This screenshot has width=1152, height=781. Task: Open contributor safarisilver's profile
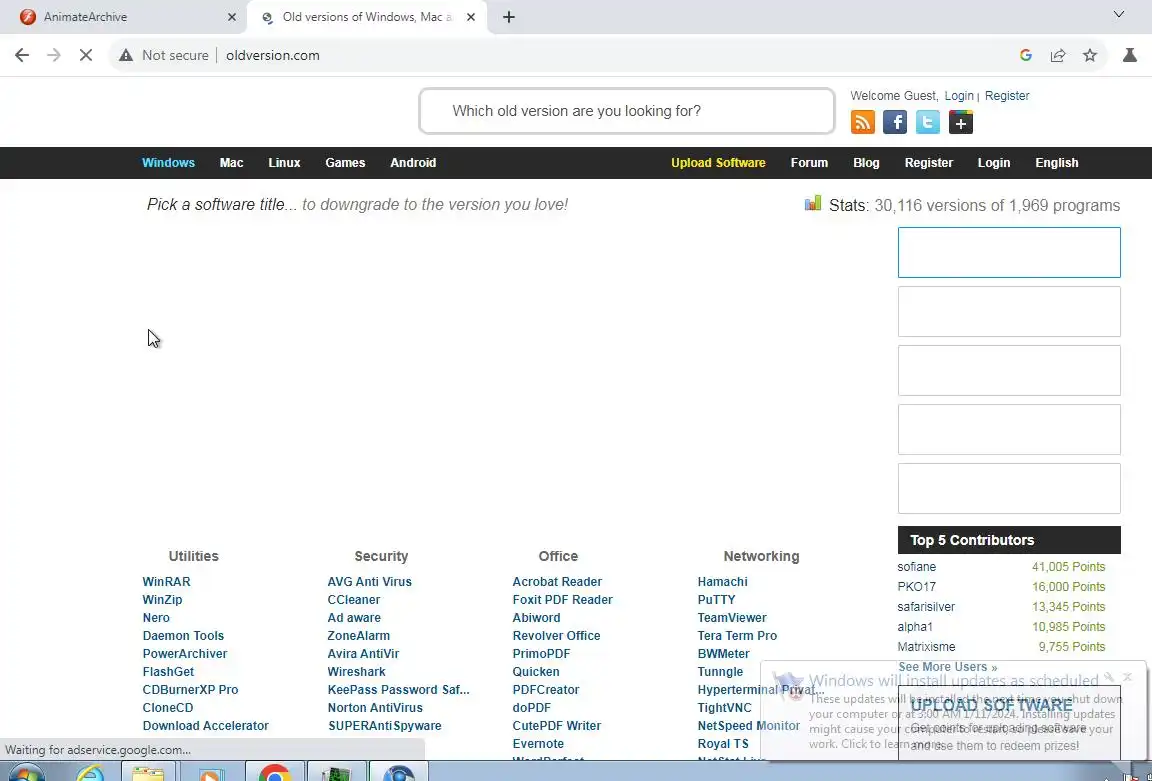click(926, 607)
